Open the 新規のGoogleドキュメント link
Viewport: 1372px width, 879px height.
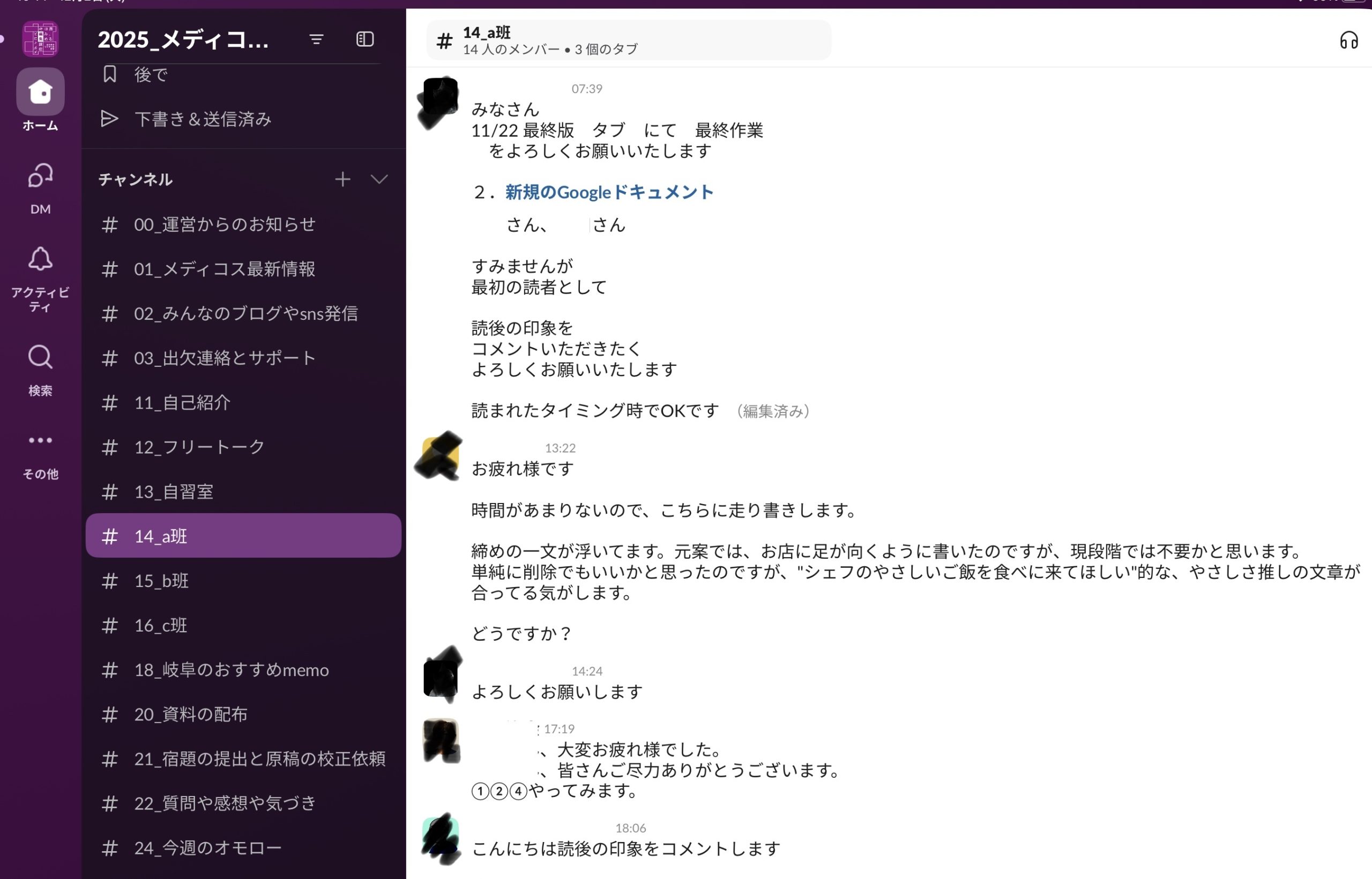(609, 192)
